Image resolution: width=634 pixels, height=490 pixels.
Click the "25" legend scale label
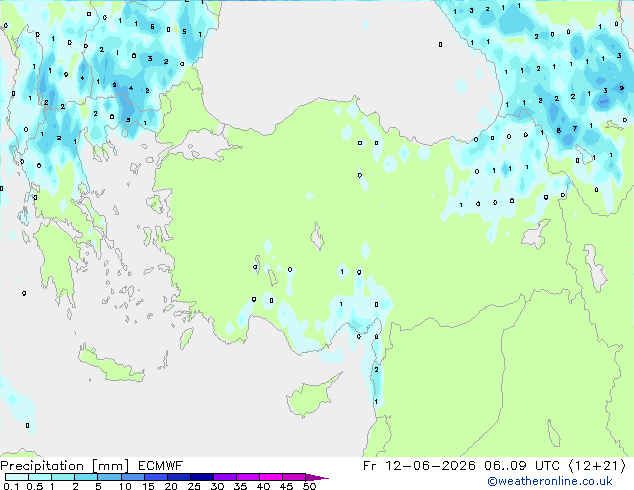194,486
